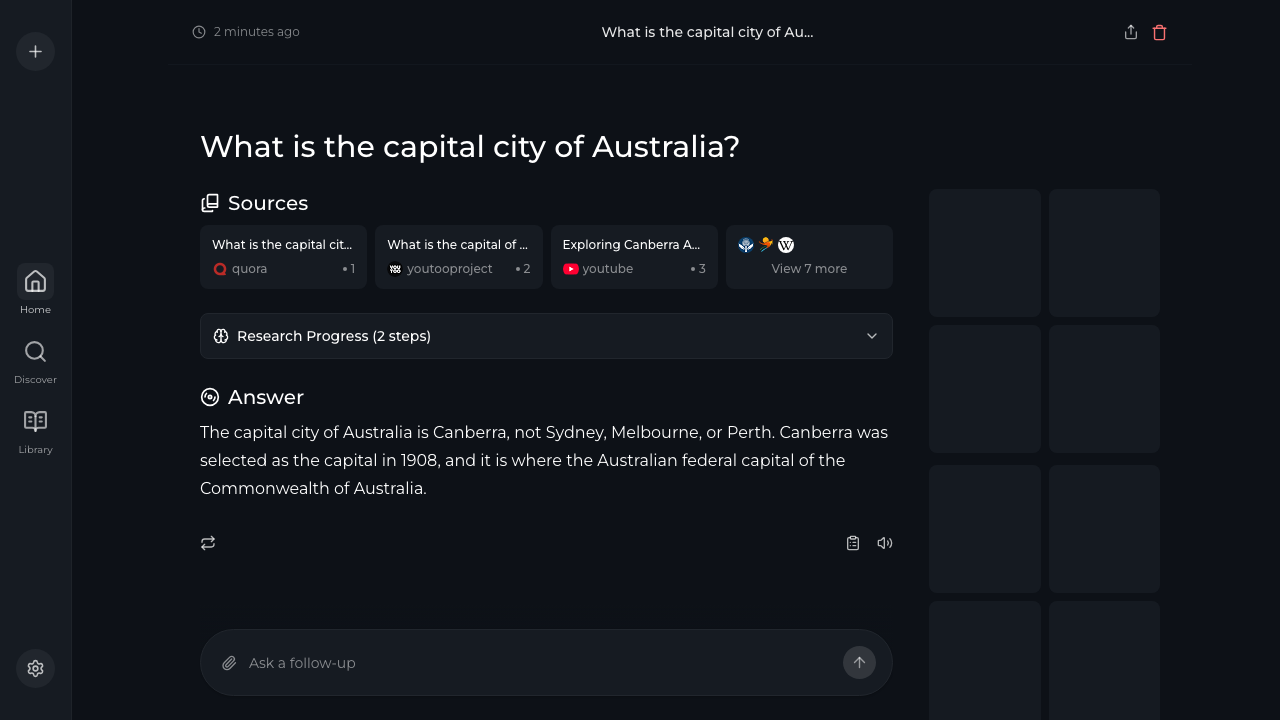Share this chat using share icon
Viewport: 1280px width, 720px height.
tap(1131, 32)
